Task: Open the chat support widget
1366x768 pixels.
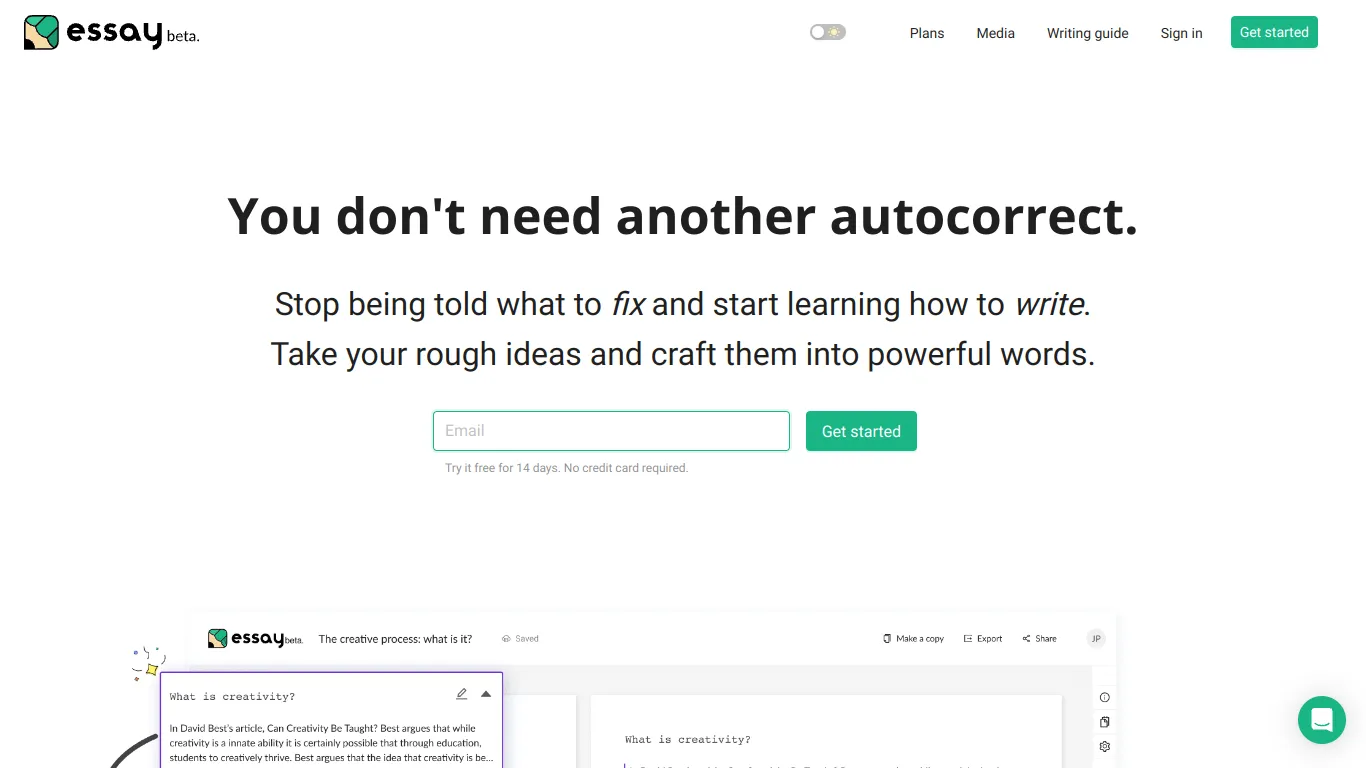Action: (1321, 719)
